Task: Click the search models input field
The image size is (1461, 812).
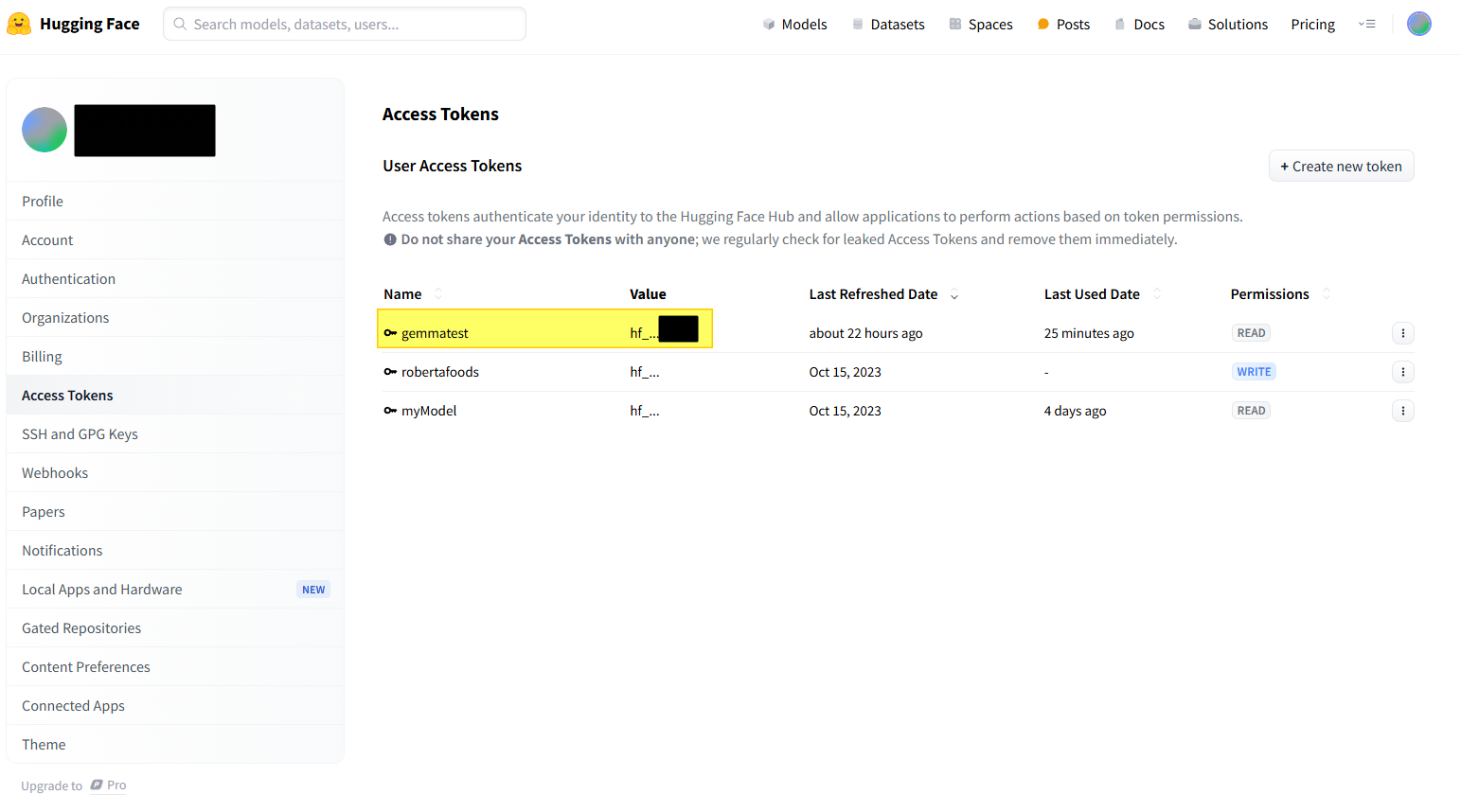Action: 345,24
